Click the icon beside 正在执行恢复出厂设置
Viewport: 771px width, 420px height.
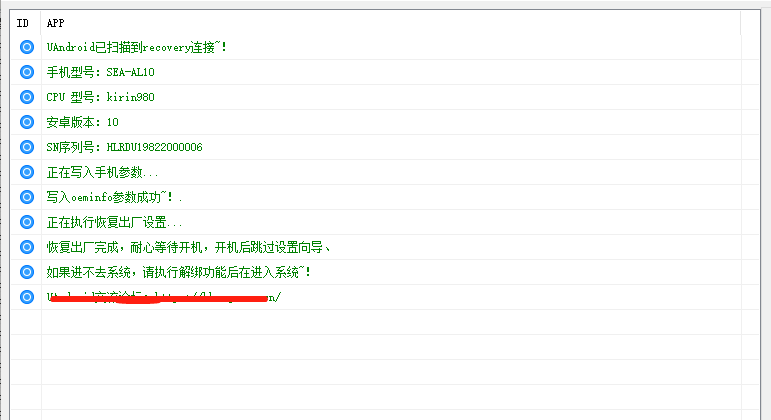pyautogui.click(x=27, y=222)
